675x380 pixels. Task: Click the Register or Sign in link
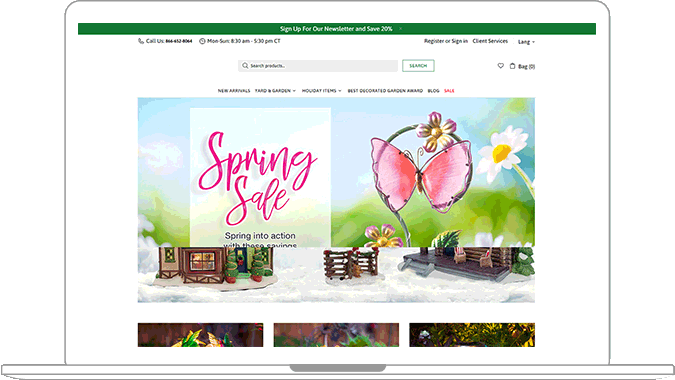(446, 41)
